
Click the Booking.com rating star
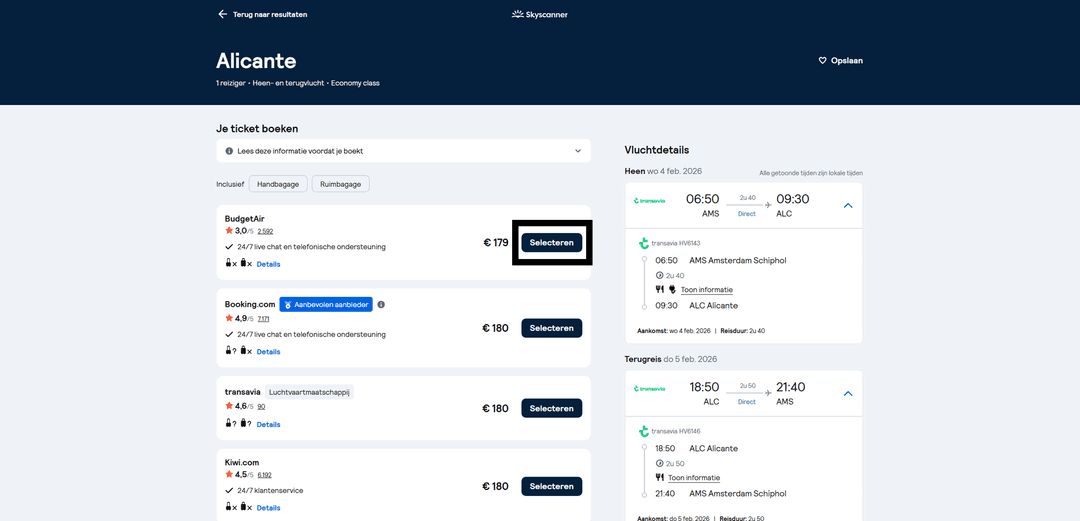[x=229, y=318]
